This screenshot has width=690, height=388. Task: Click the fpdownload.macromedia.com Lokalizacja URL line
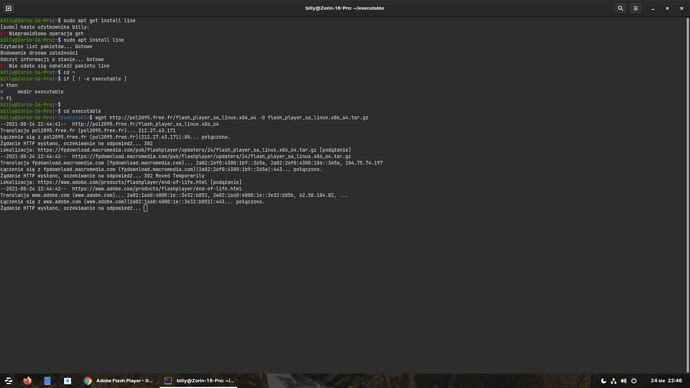[x=176, y=150]
